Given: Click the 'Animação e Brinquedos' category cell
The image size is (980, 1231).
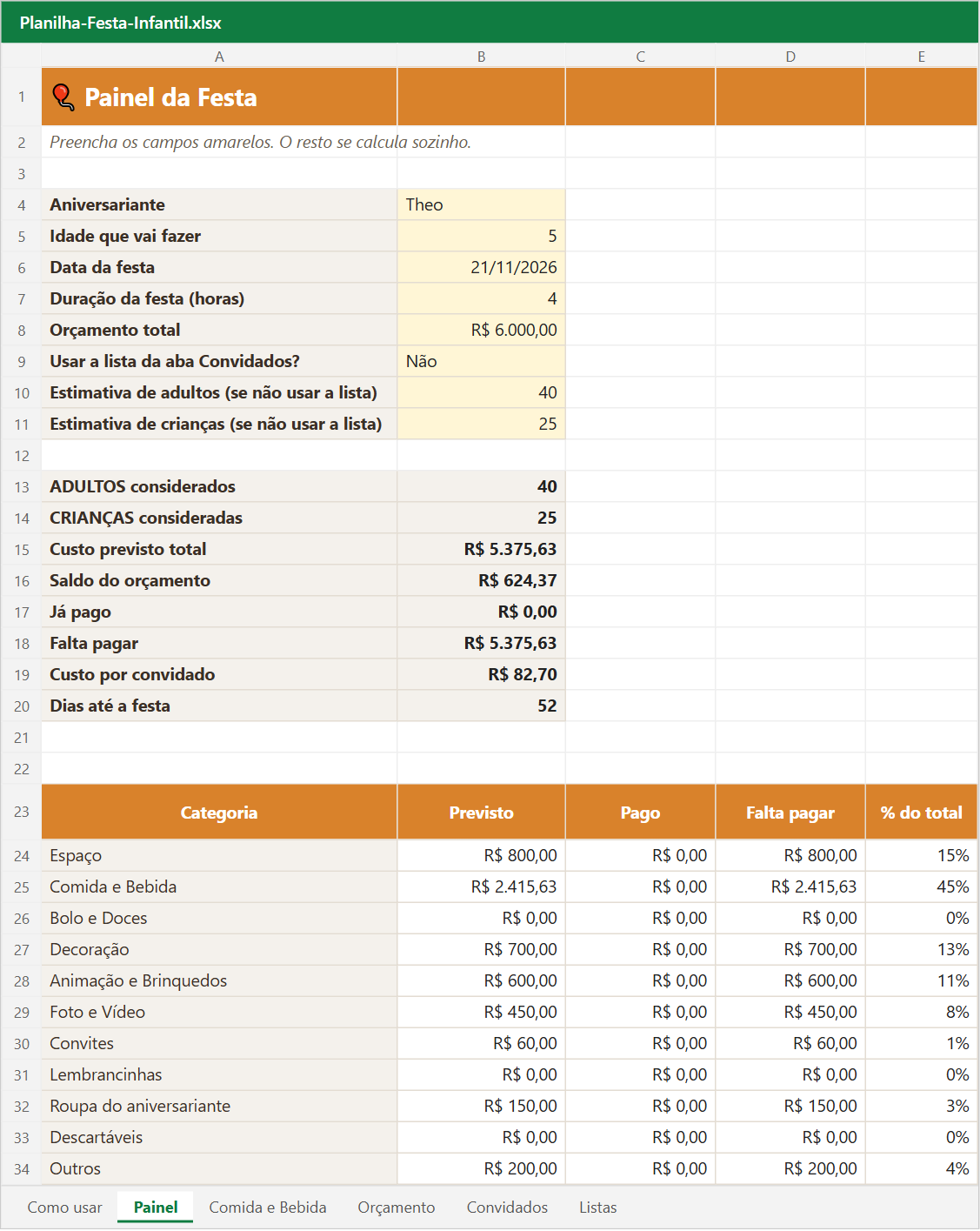Looking at the screenshot, I should (x=219, y=980).
